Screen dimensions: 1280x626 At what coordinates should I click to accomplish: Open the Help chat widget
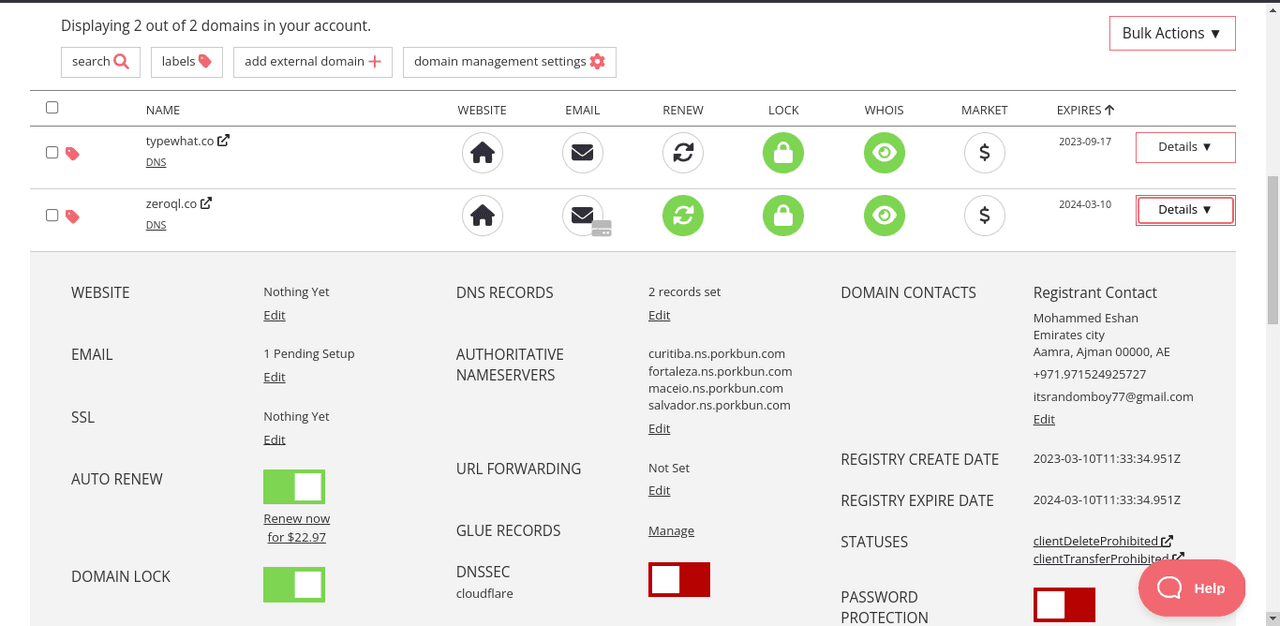pos(1191,588)
